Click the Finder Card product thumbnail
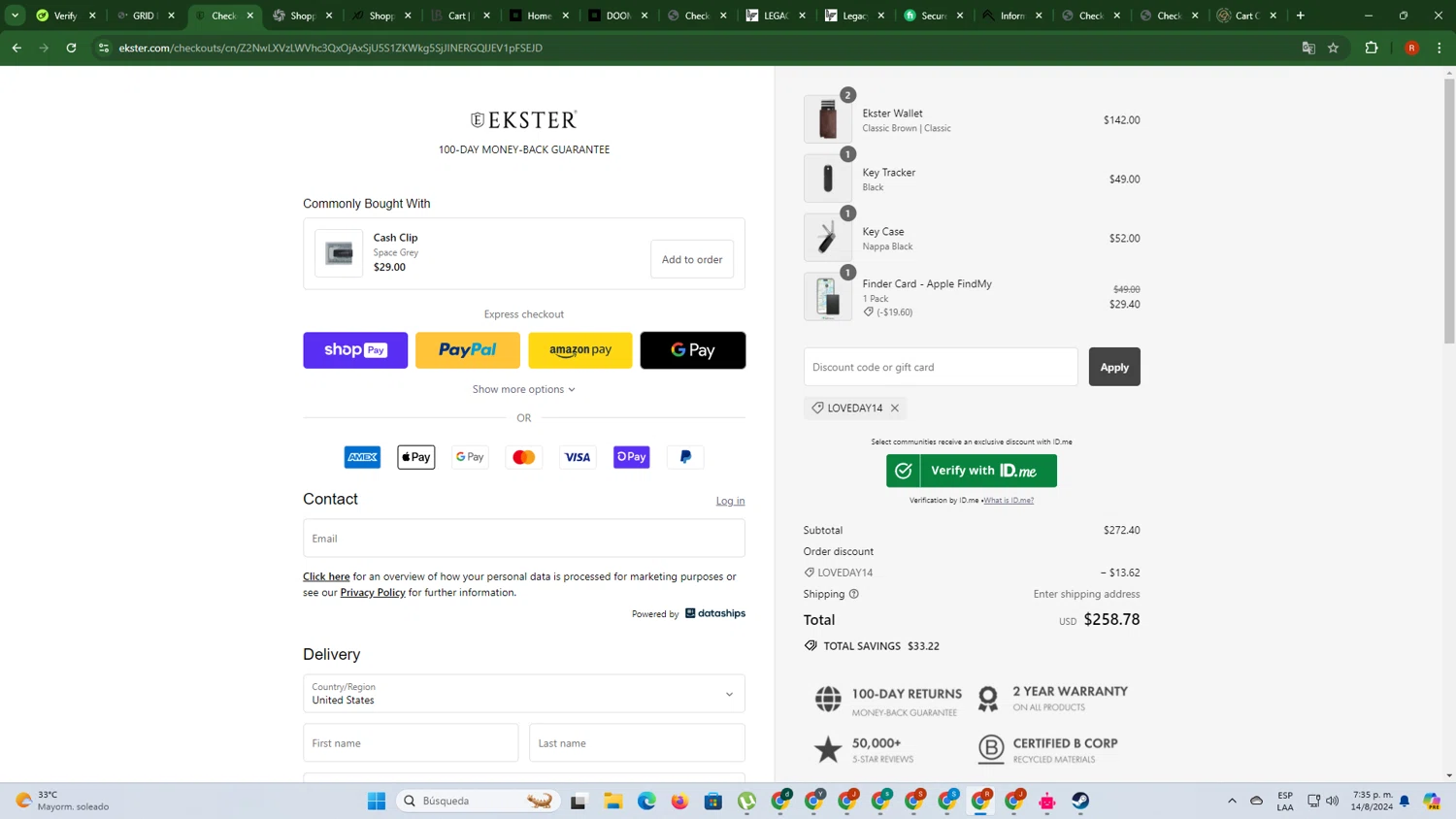The width and height of the screenshot is (1456, 819). [828, 297]
